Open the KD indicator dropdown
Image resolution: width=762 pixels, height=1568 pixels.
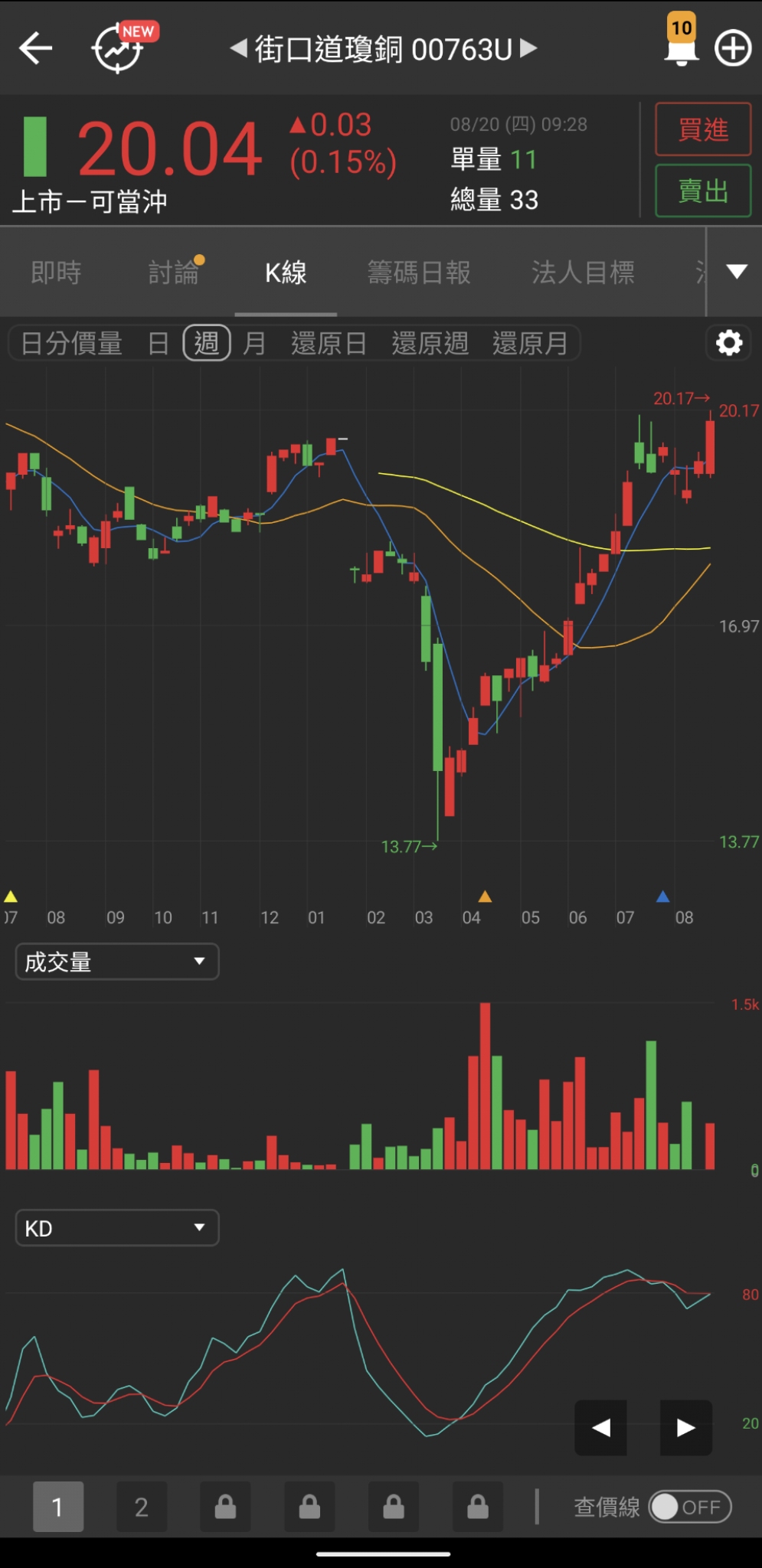117,1228
